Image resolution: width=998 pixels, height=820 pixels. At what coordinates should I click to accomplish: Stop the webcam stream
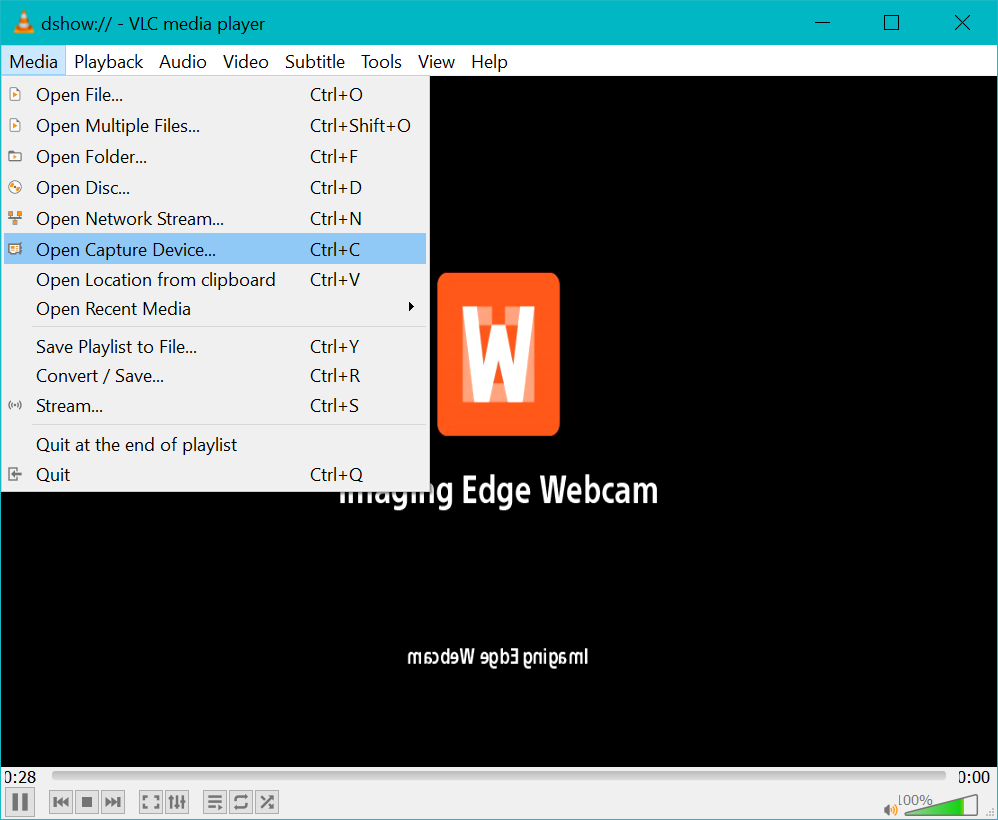[x=86, y=801]
